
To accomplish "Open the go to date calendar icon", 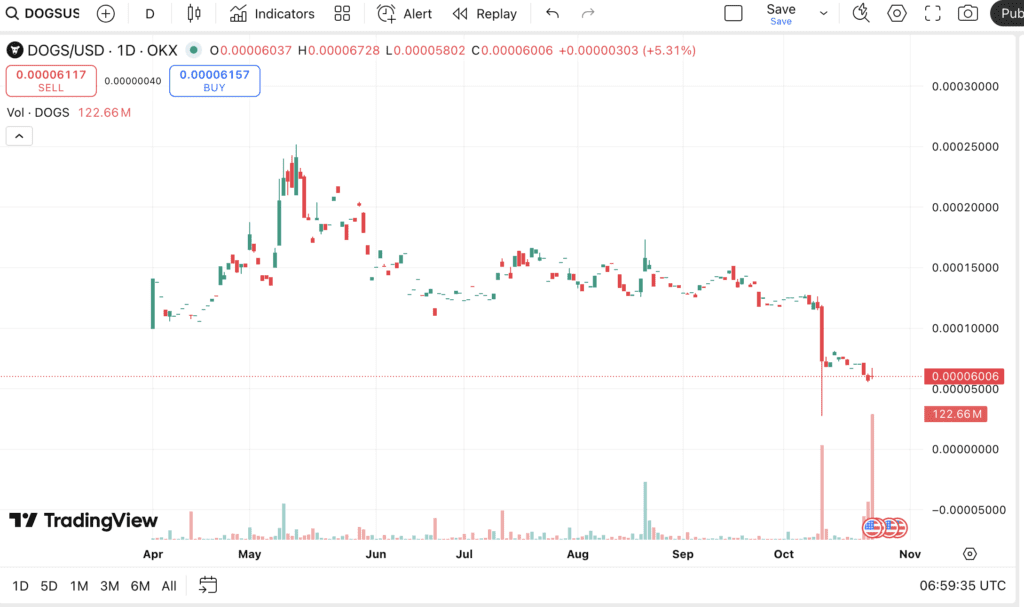I will (x=208, y=585).
